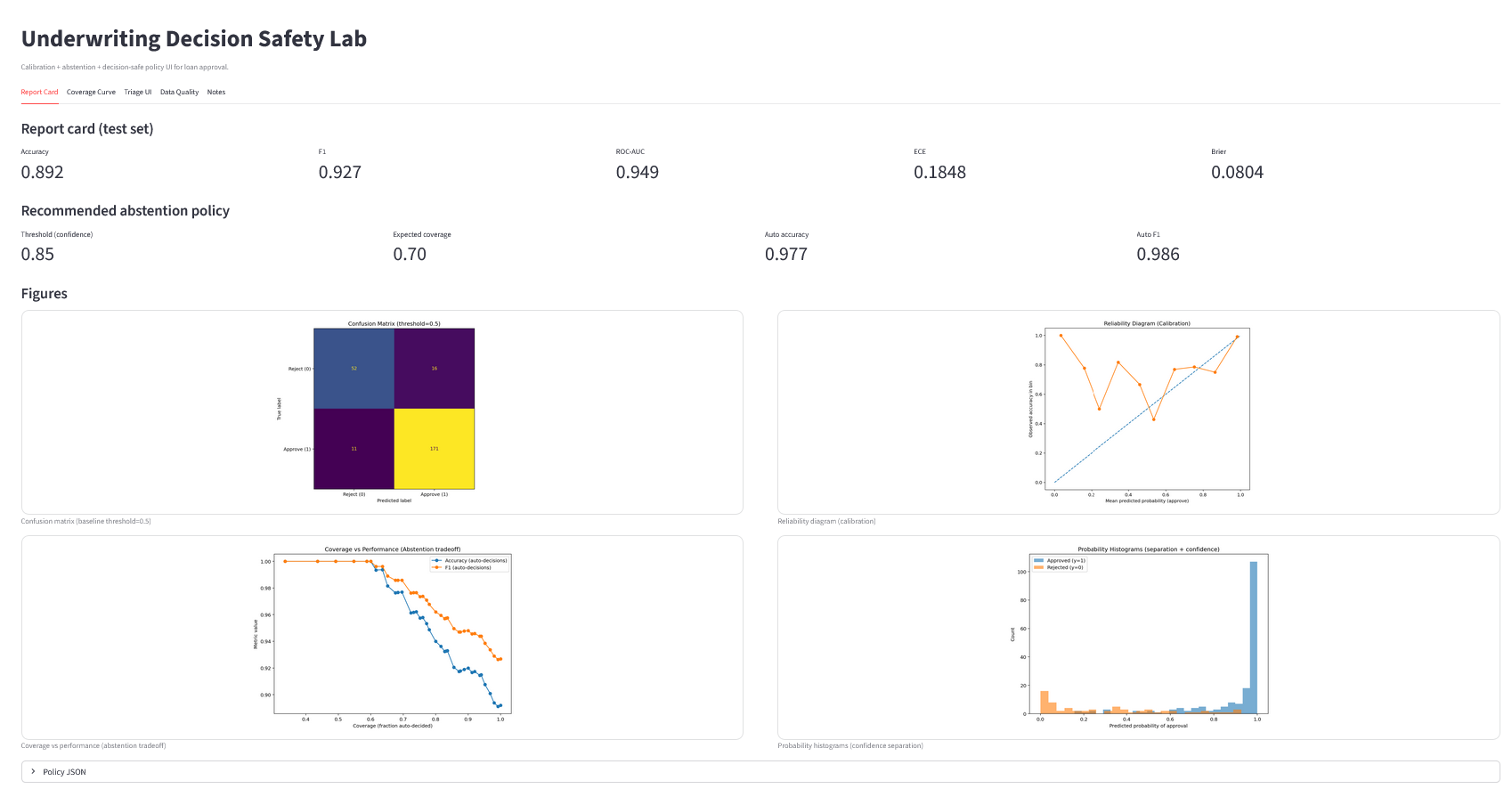Switch to the Coverage Curve tab
The width and height of the screenshot is (1512, 797).
point(91,92)
